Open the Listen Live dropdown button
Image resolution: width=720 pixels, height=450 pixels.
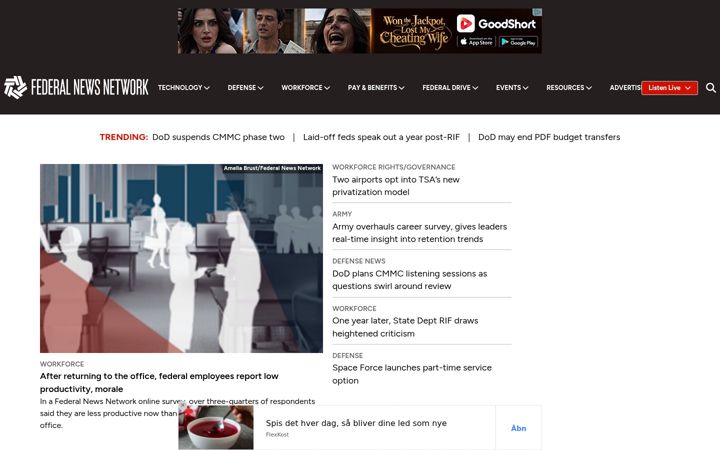669,88
